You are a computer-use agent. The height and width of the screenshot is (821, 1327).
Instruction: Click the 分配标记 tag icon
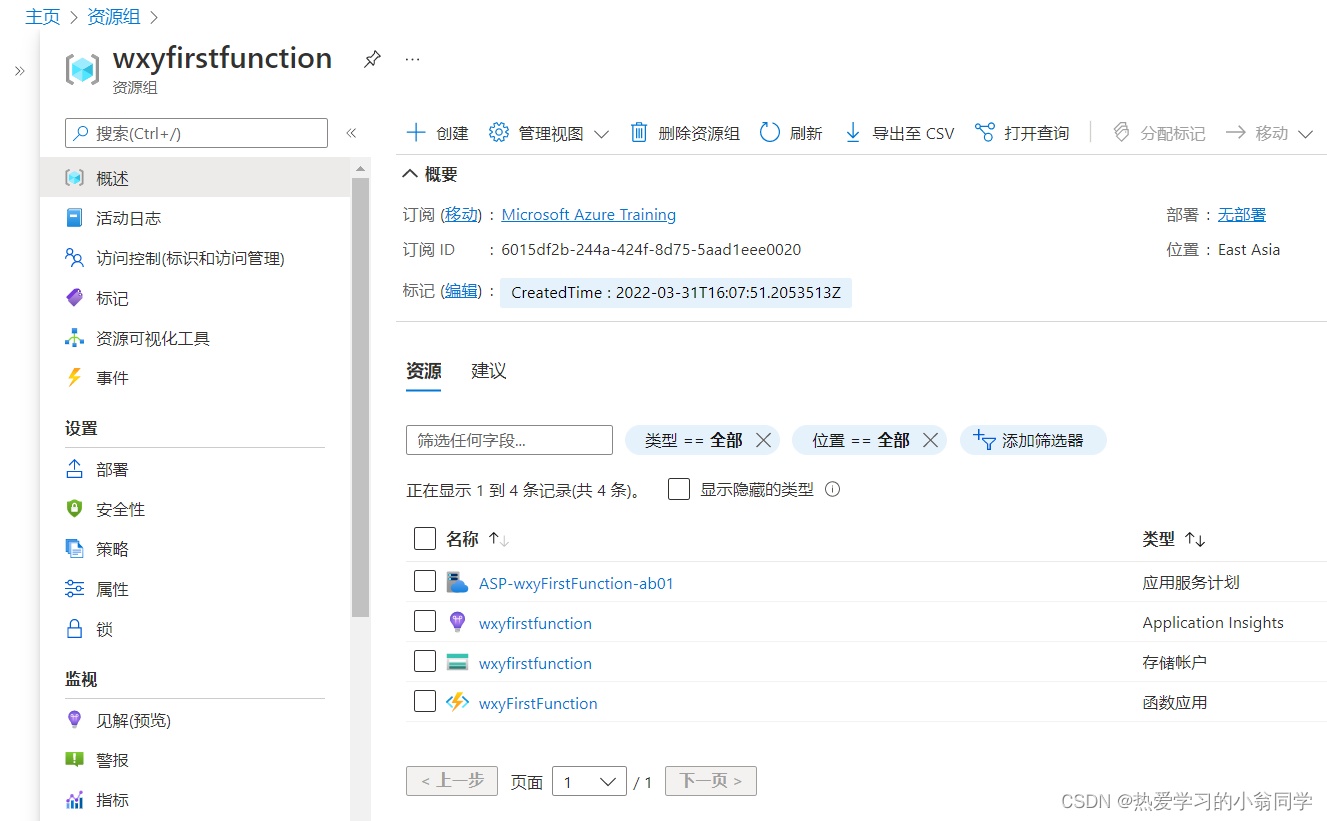[1121, 133]
